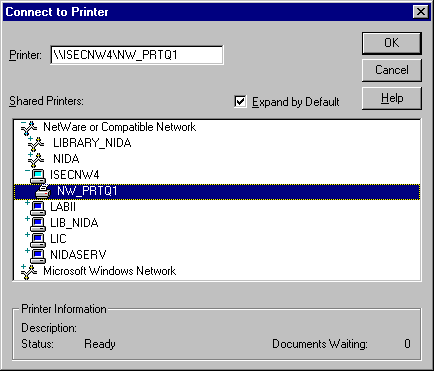The height and width of the screenshot is (371, 434).
Task: Select the NW_PRTQ1 printer icon
Action: [x=43, y=191]
